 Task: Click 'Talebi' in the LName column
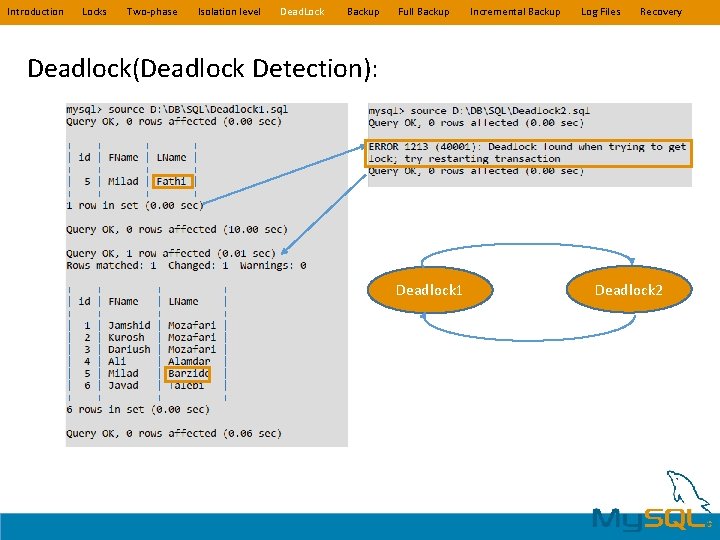click(186, 385)
